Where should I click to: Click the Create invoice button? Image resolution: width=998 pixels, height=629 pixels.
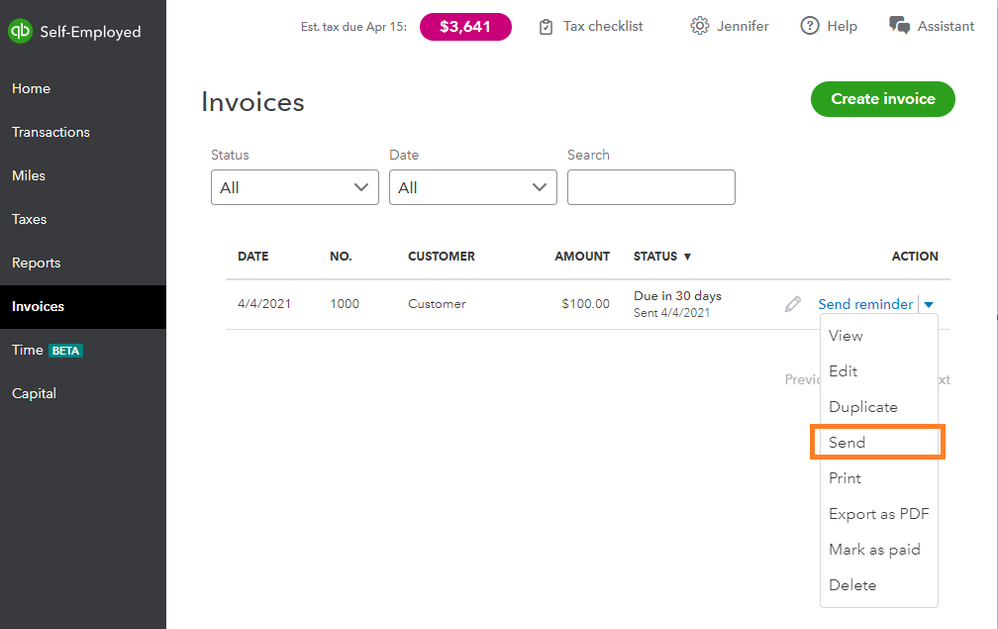point(883,99)
